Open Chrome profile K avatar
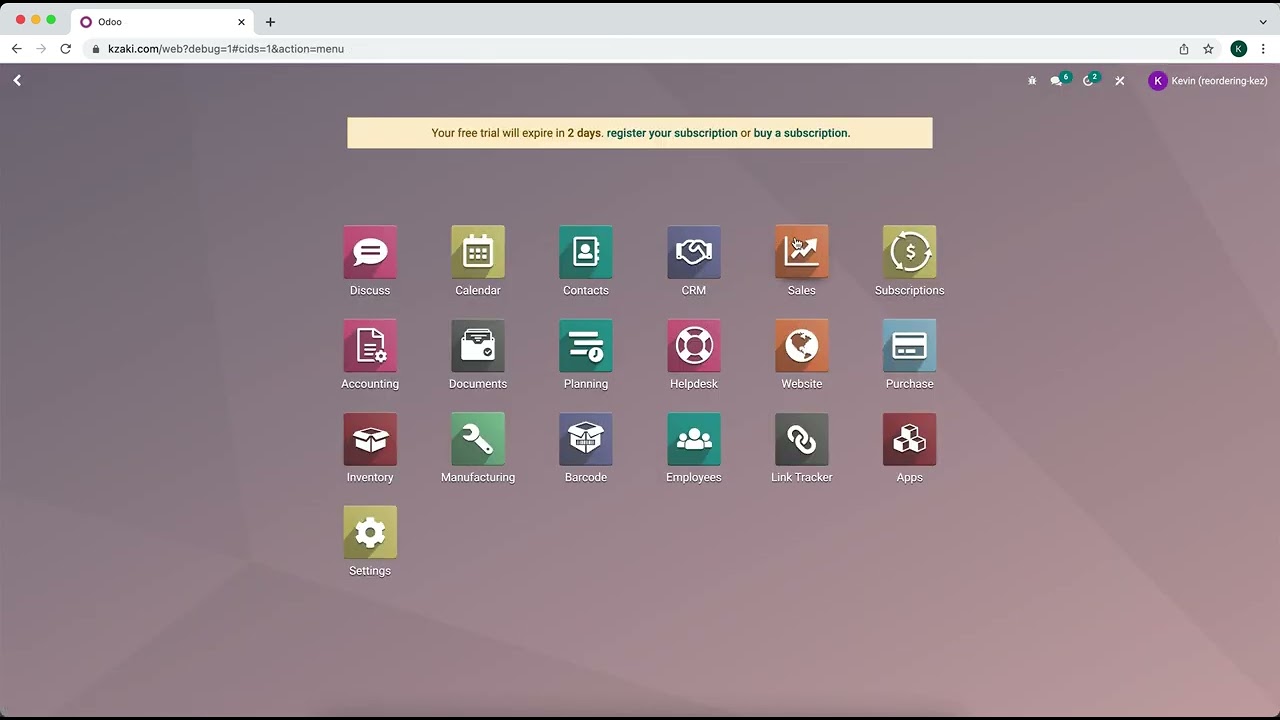Image resolution: width=1280 pixels, height=720 pixels. [x=1238, y=48]
